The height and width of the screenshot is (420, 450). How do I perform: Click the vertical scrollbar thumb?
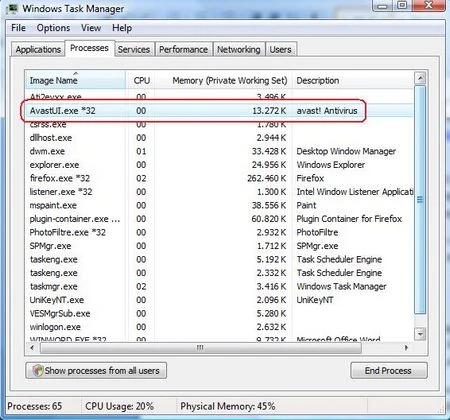coord(420,199)
